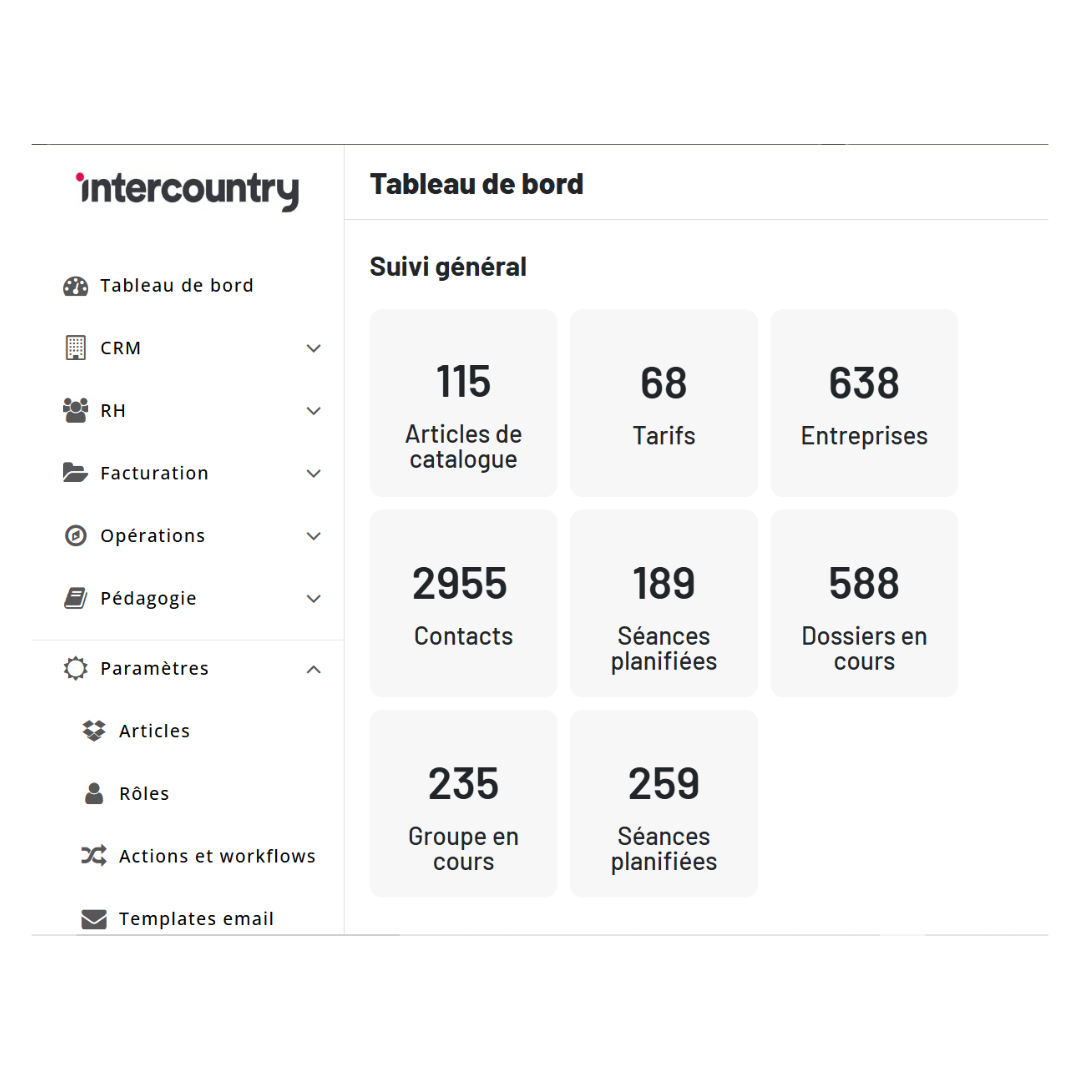Open the 638 Entreprises card

point(864,403)
